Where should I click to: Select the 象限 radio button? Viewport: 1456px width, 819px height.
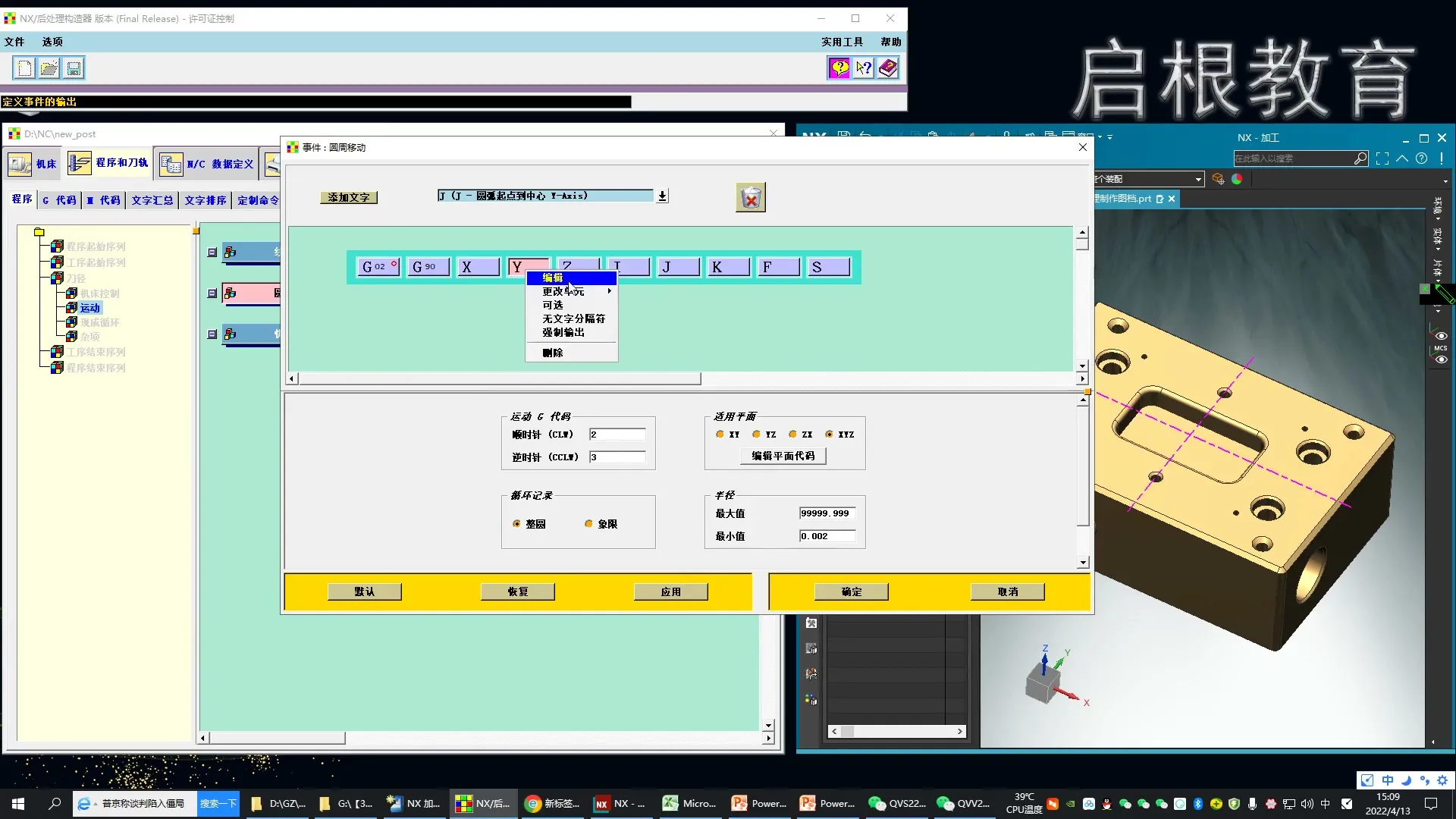coord(588,524)
